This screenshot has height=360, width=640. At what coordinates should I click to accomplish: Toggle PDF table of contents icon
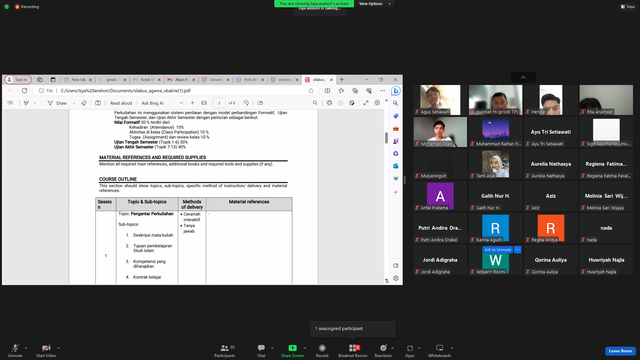coord(10,103)
